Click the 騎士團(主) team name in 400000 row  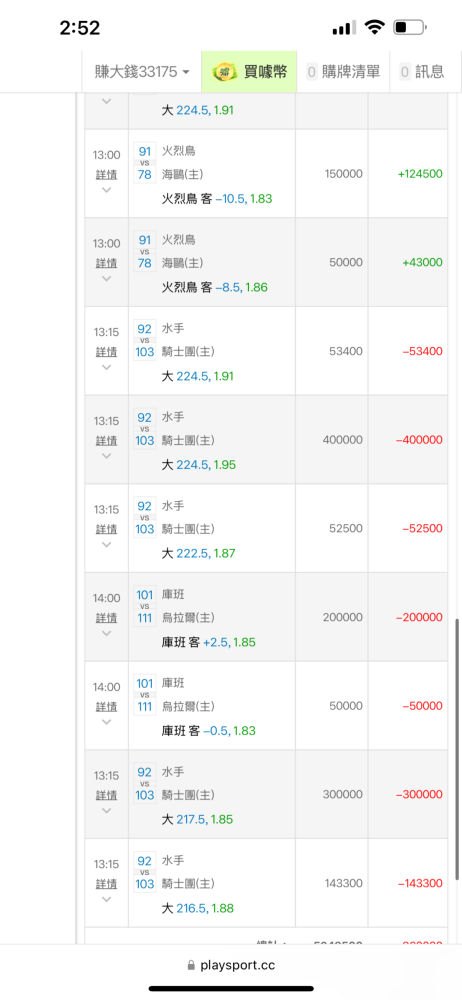point(188,440)
